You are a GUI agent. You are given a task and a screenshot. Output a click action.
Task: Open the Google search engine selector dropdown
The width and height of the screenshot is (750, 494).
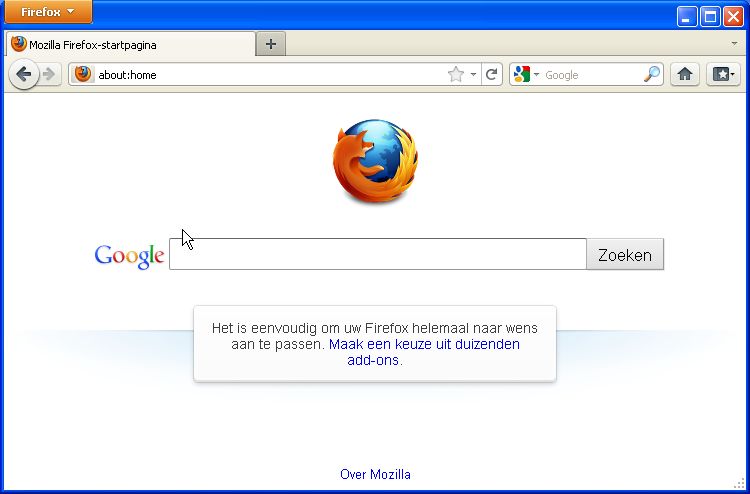pos(526,74)
